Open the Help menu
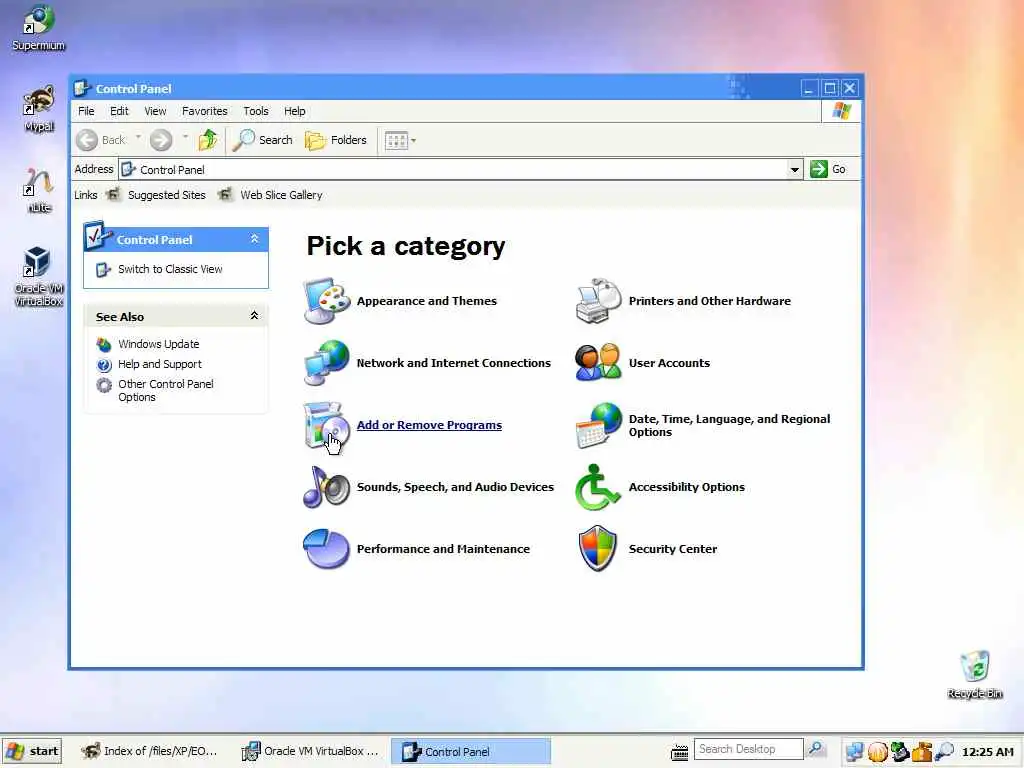 point(295,111)
